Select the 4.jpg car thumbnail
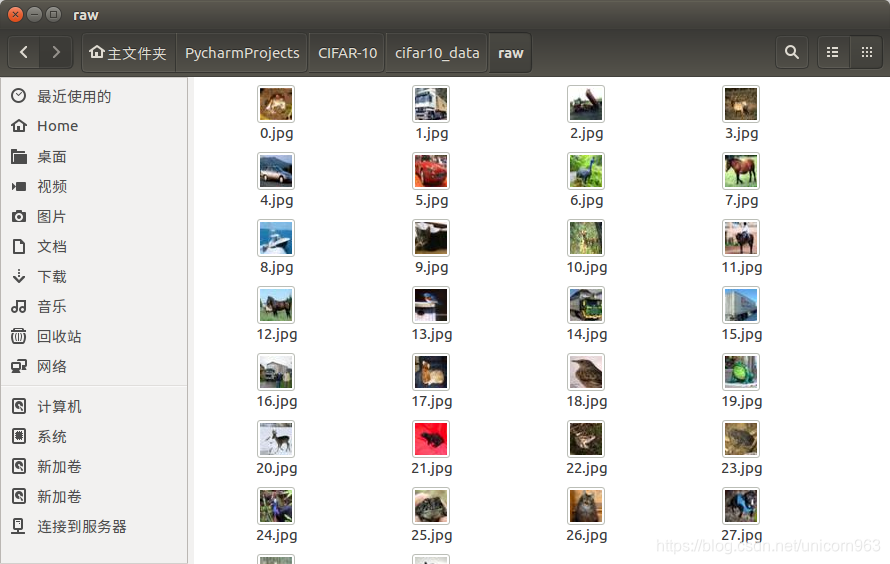 click(x=276, y=171)
